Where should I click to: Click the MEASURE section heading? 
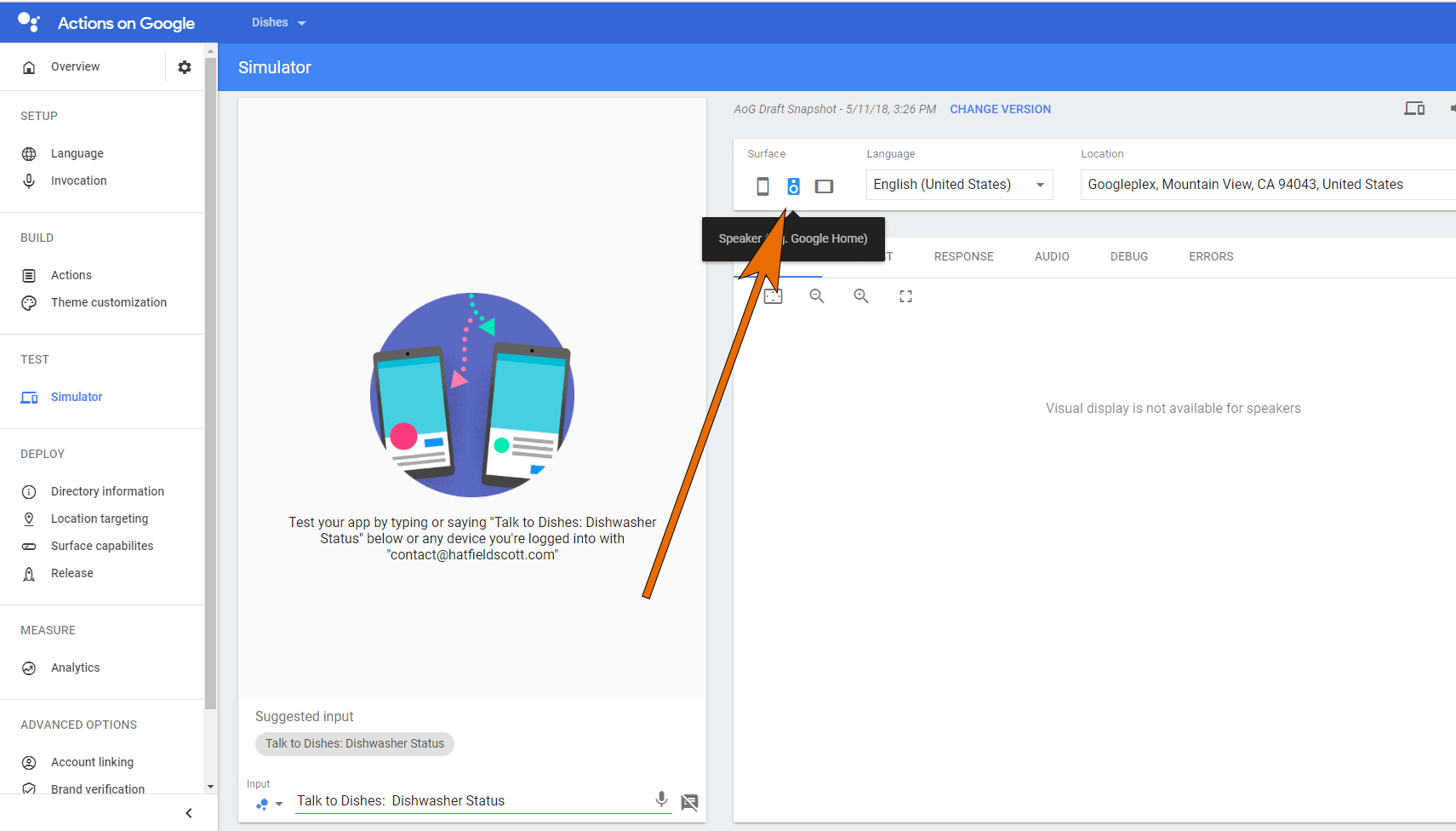pyautogui.click(x=48, y=630)
